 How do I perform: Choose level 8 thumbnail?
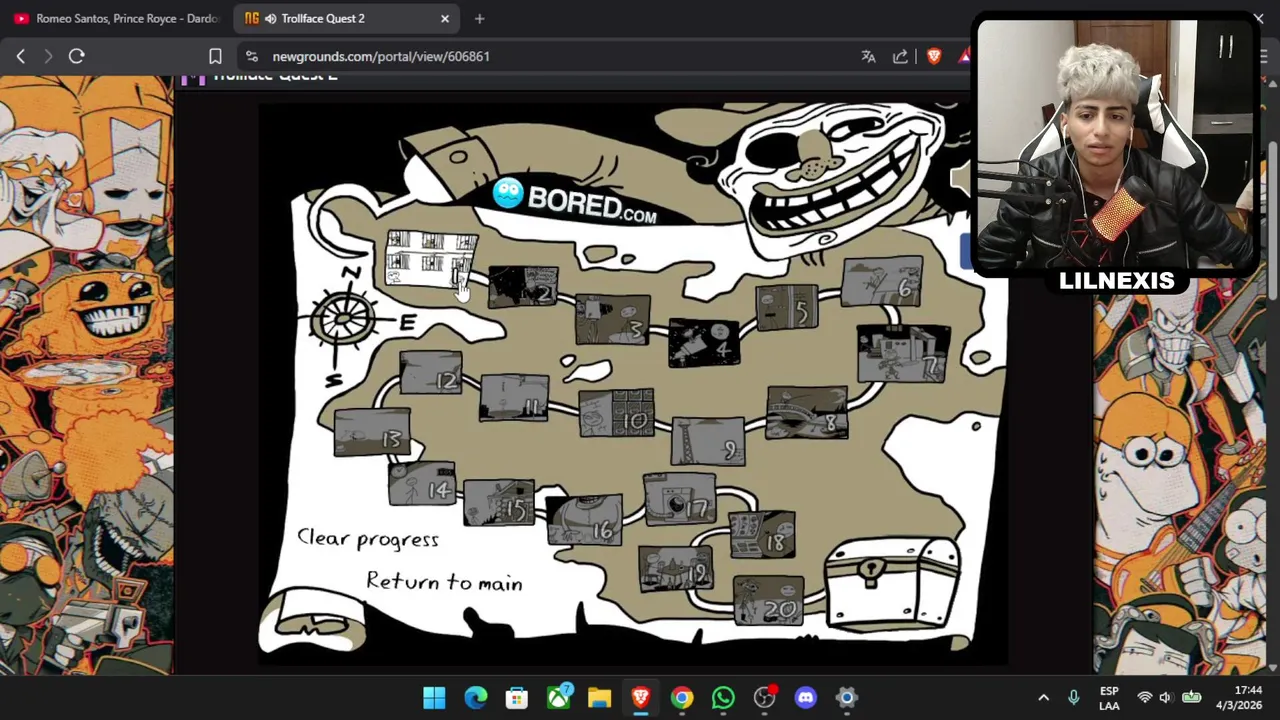coord(807,413)
